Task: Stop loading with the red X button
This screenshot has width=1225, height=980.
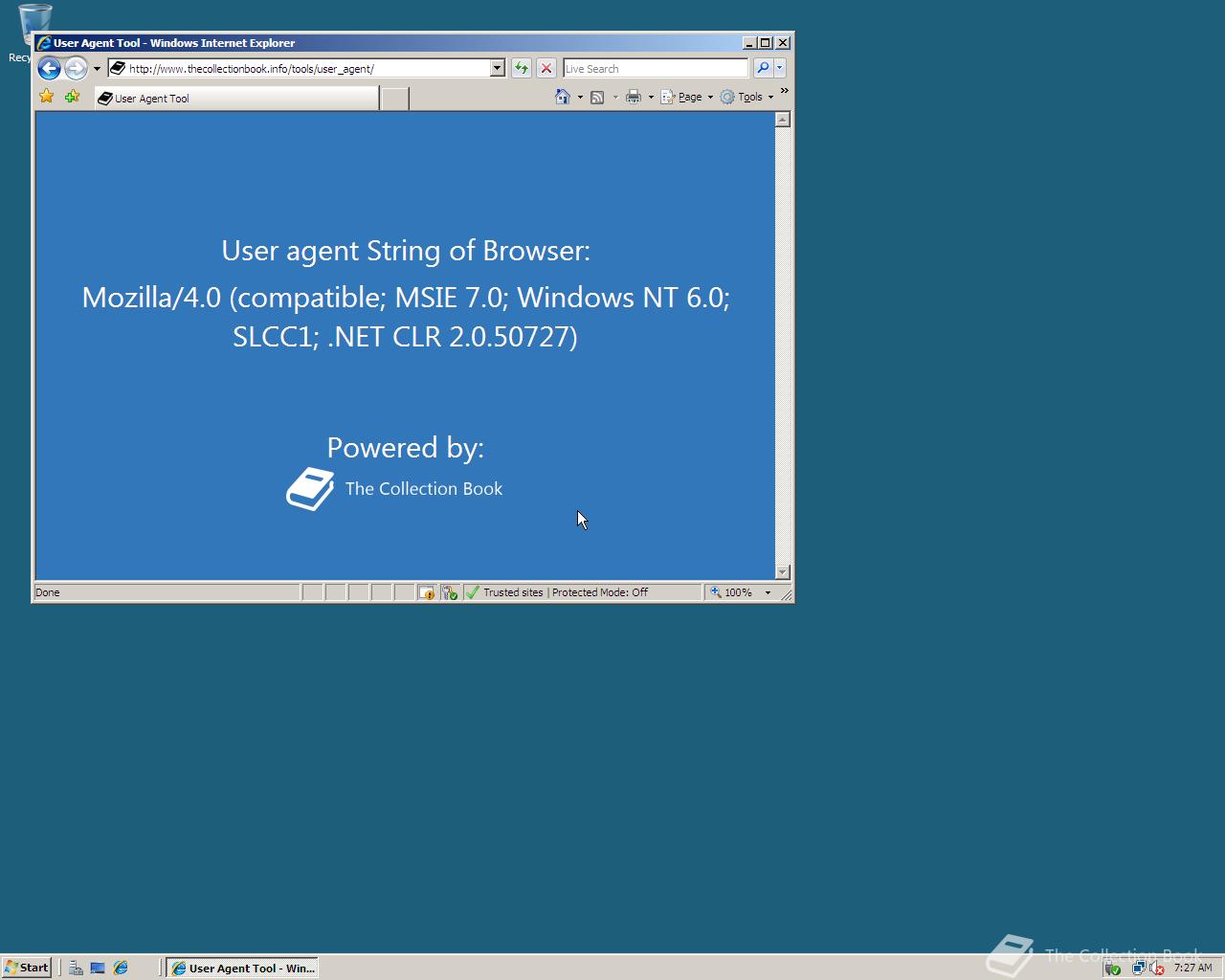Action: 546,68
